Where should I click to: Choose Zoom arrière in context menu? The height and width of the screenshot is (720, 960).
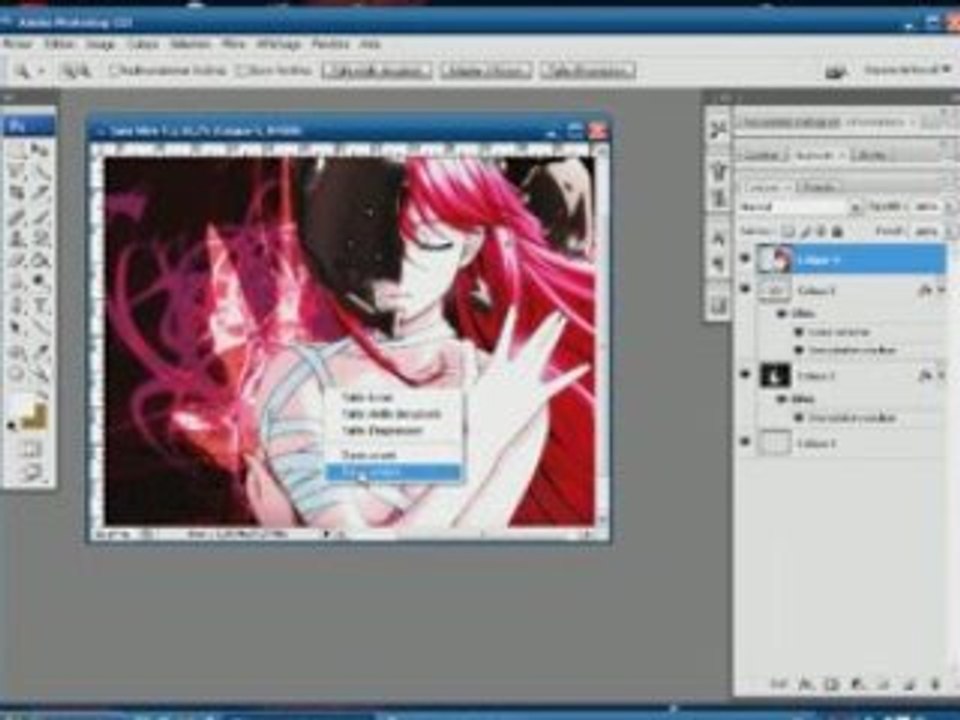pos(392,472)
